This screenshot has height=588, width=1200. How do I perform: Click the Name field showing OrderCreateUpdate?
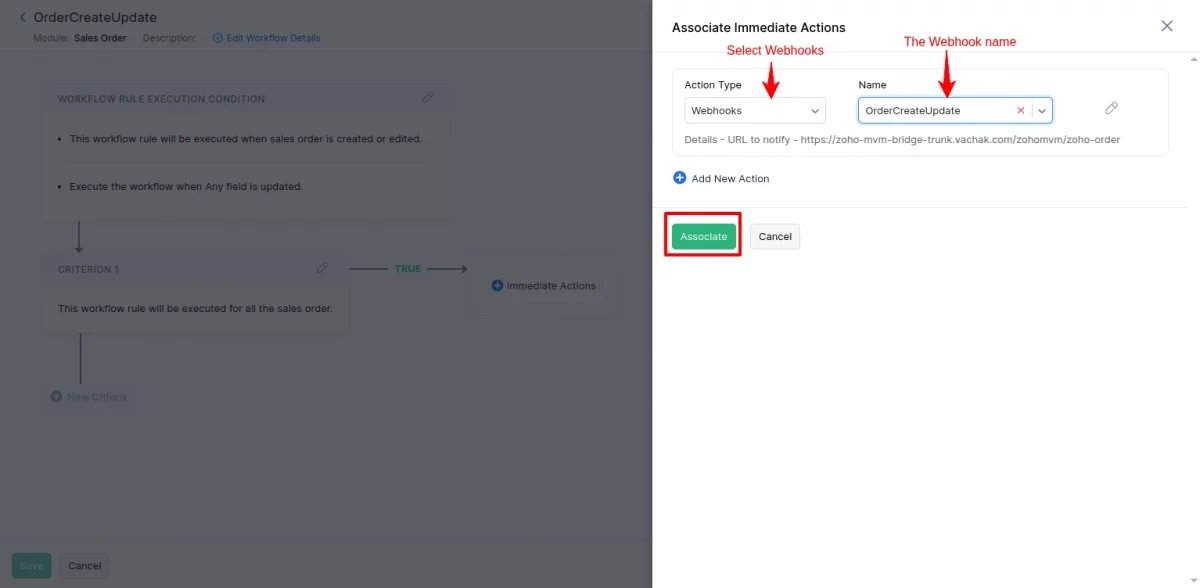[x=955, y=110]
